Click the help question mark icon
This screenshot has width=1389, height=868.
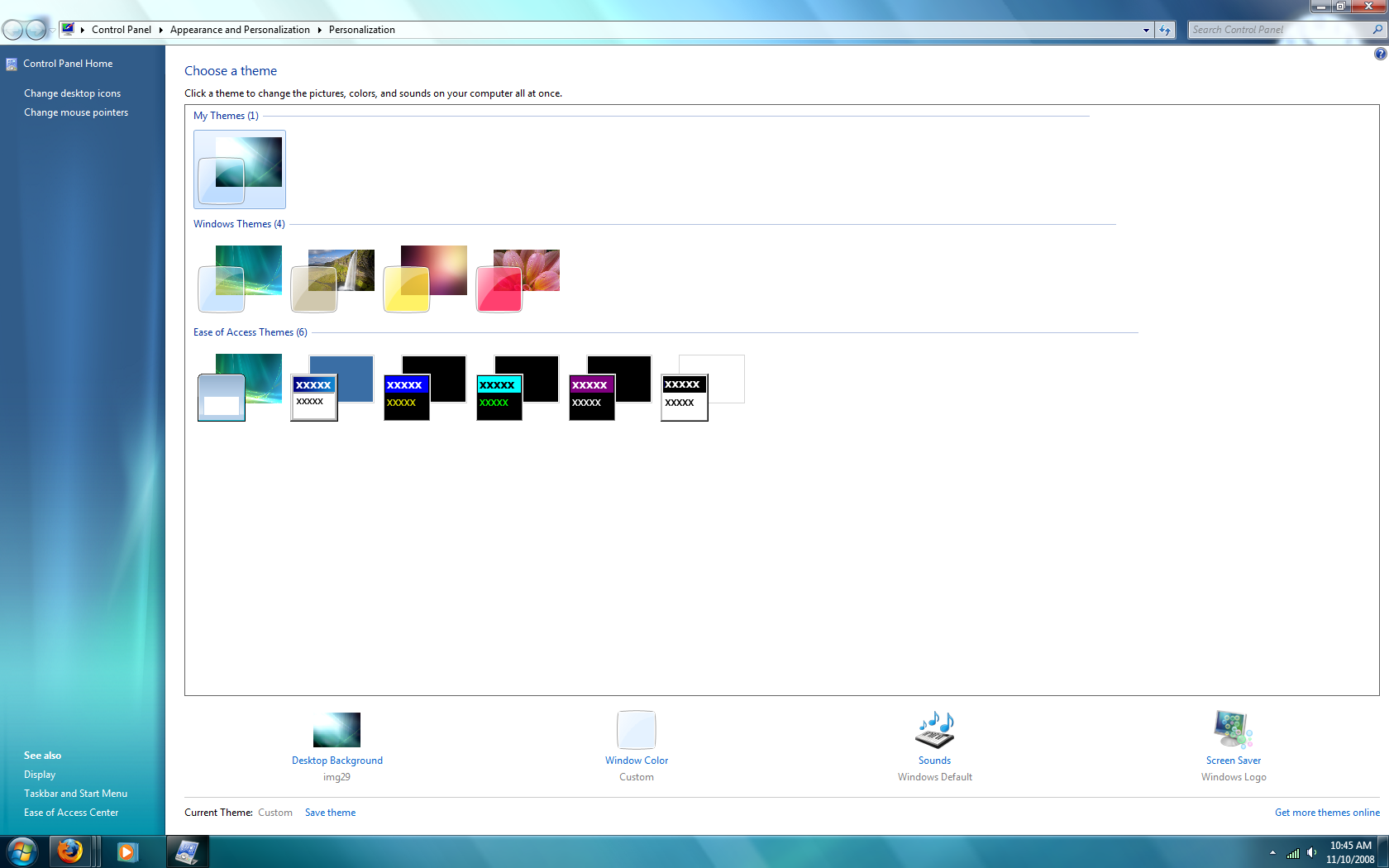click(1380, 54)
